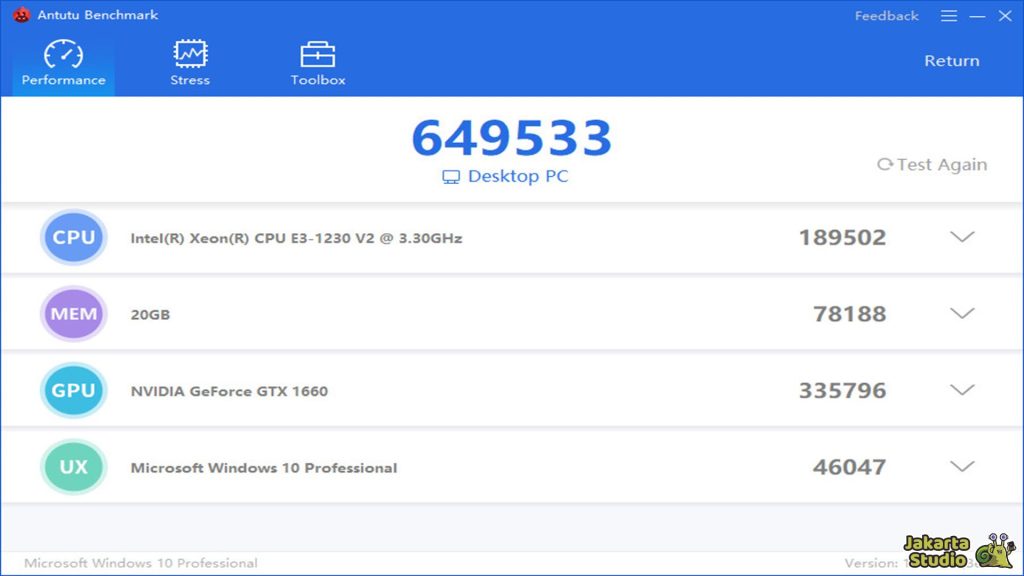Click the total score 649533
This screenshot has width=1024, height=576.
(511, 139)
